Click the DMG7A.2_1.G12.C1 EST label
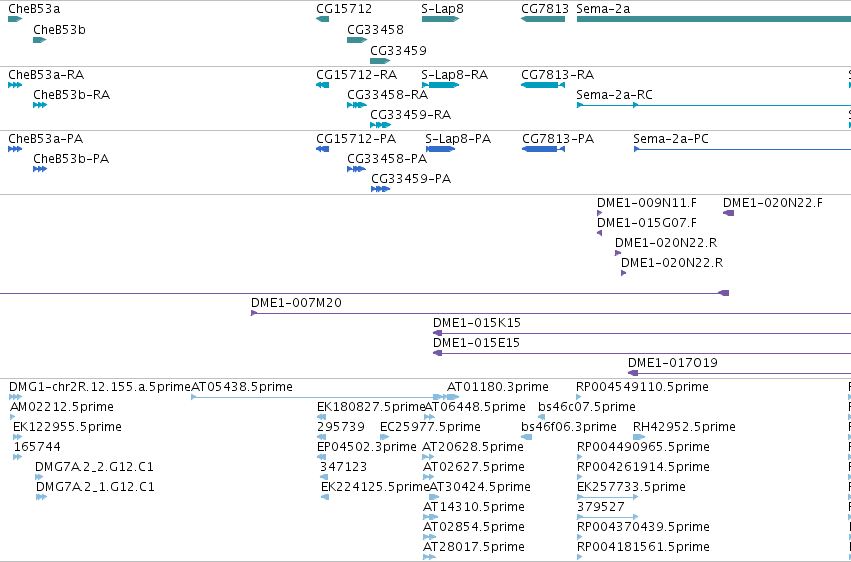The width and height of the screenshot is (851, 562). pyautogui.click(x=96, y=488)
